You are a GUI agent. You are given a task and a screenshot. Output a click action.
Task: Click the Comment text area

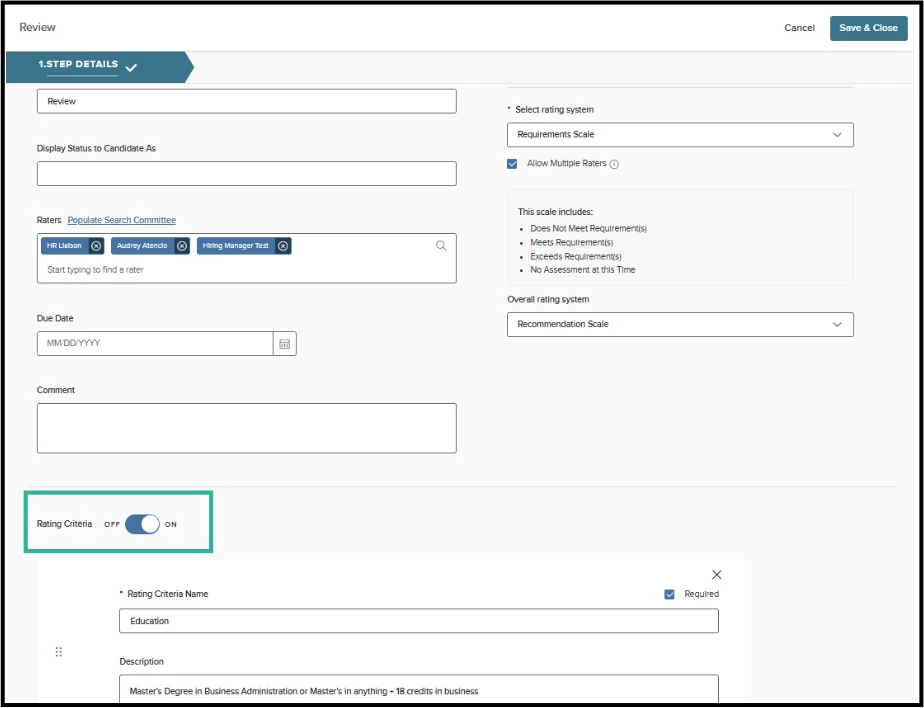[x=246, y=428]
